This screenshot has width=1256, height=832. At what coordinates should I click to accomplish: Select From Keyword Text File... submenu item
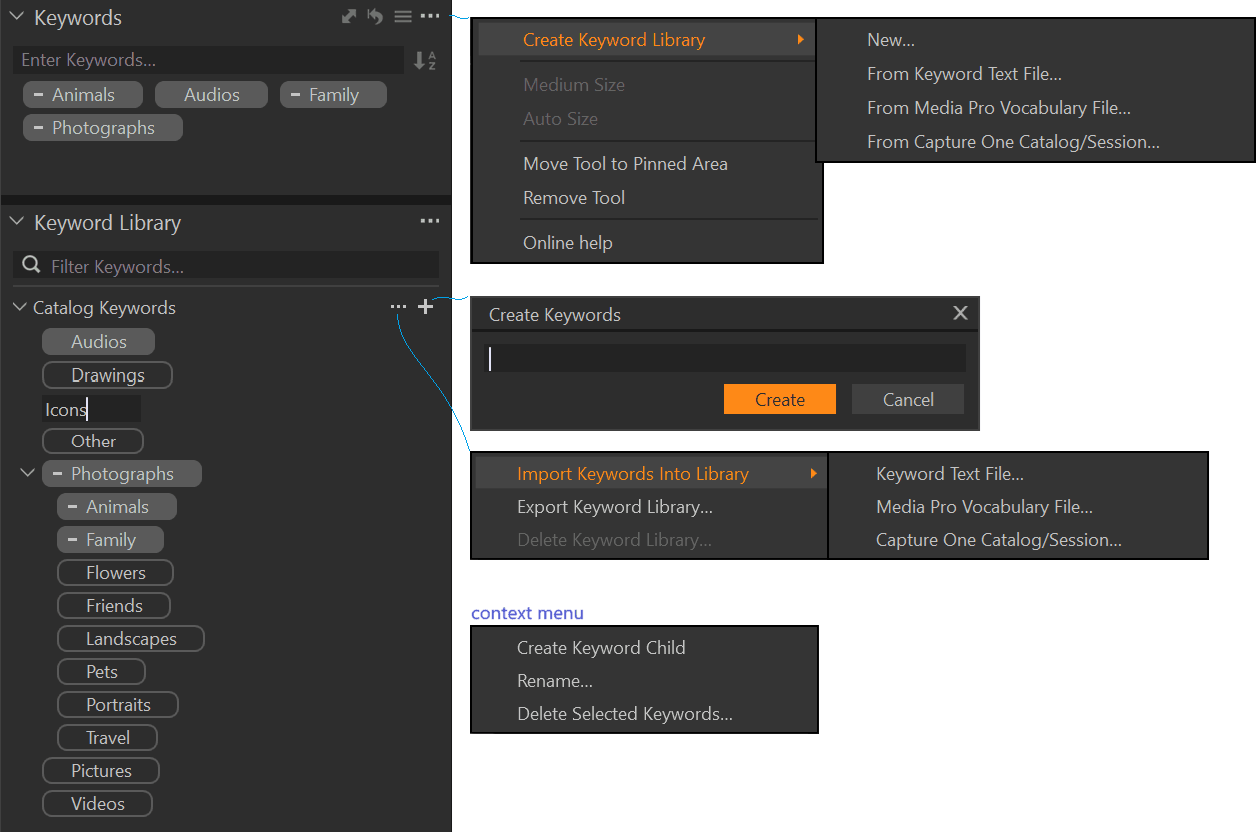(964, 74)
